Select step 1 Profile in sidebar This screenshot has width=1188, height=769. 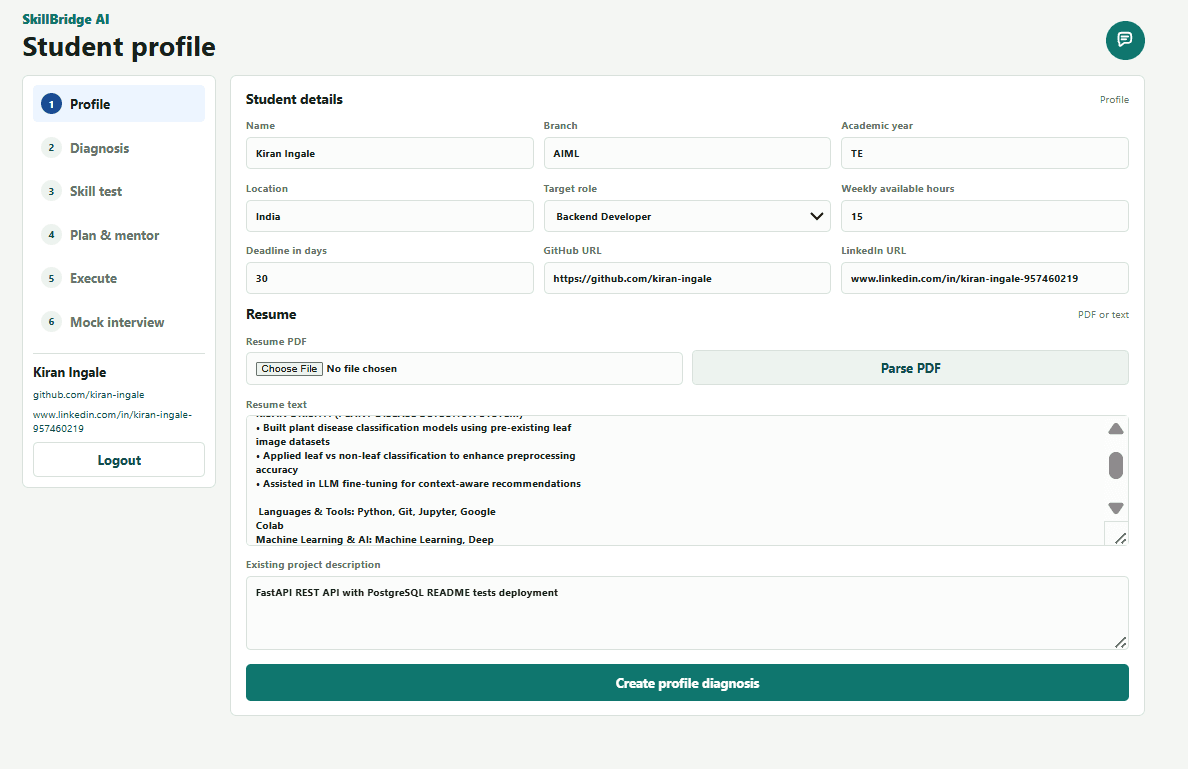[x=119, y=104]
